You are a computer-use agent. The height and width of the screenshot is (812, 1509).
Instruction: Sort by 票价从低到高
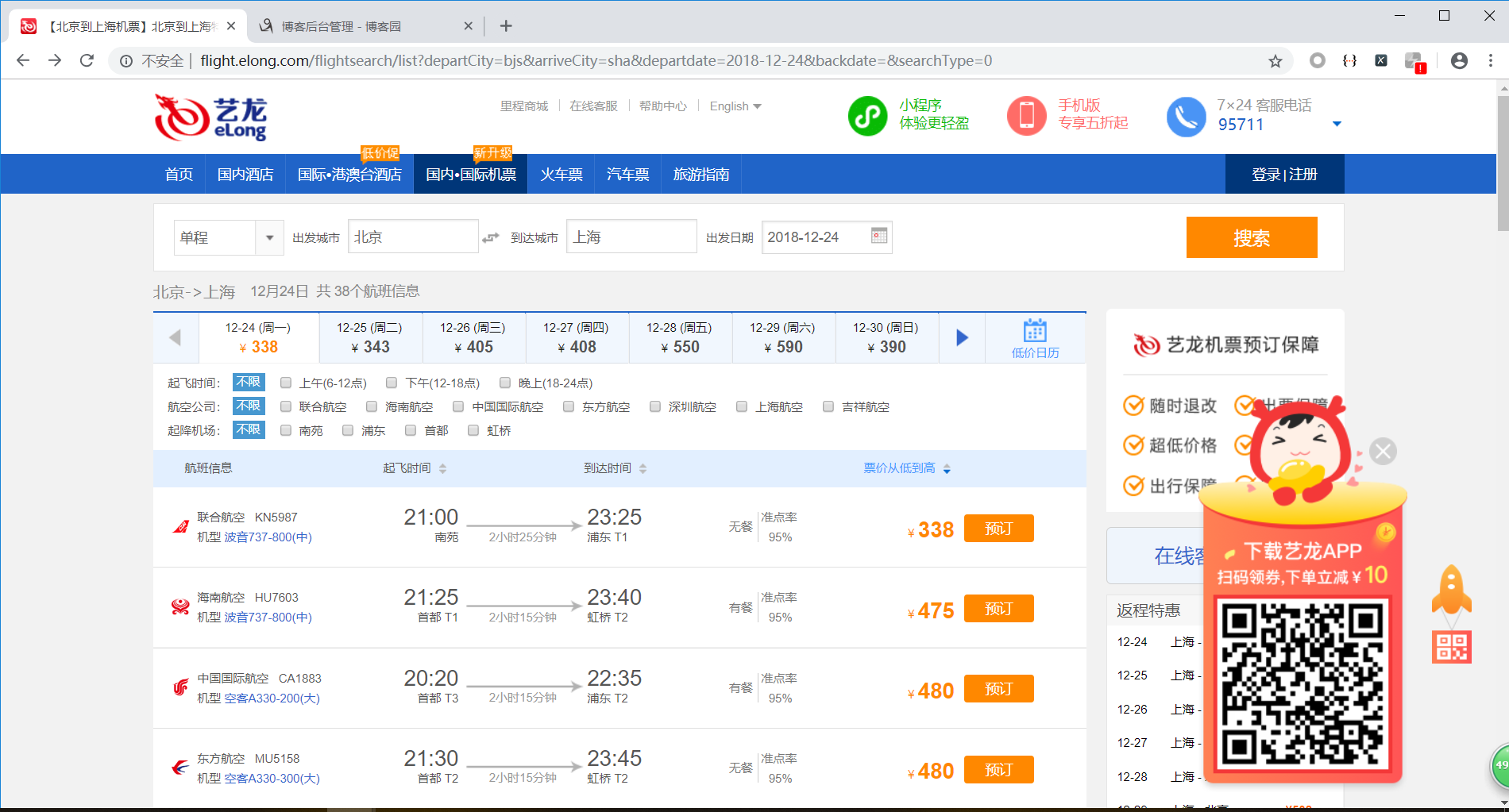(x=907, y=468)
